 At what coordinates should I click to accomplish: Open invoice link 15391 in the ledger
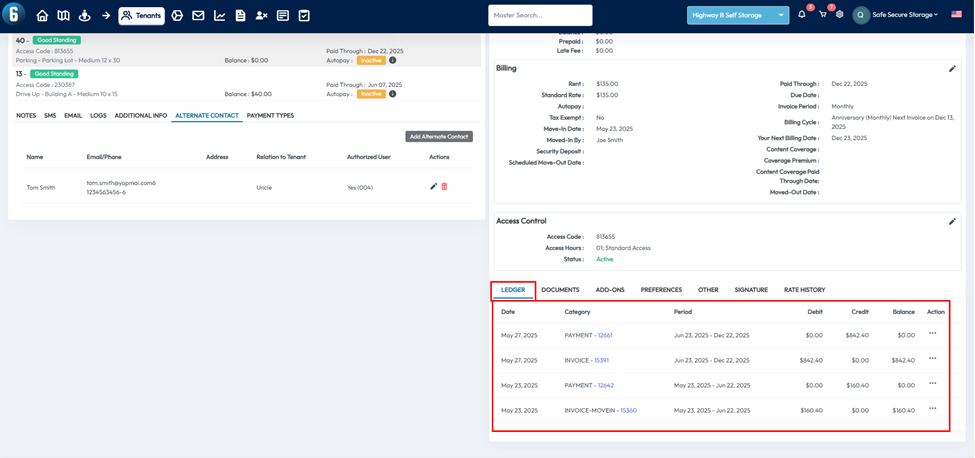click(x=601, y=360)
